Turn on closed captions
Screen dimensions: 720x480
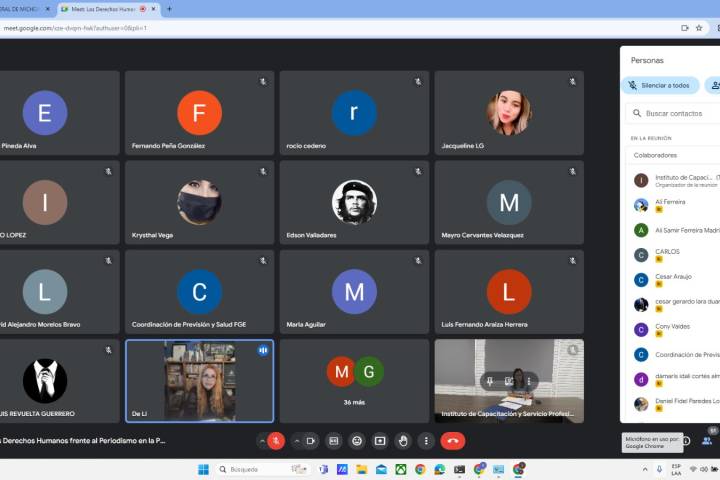332,440
